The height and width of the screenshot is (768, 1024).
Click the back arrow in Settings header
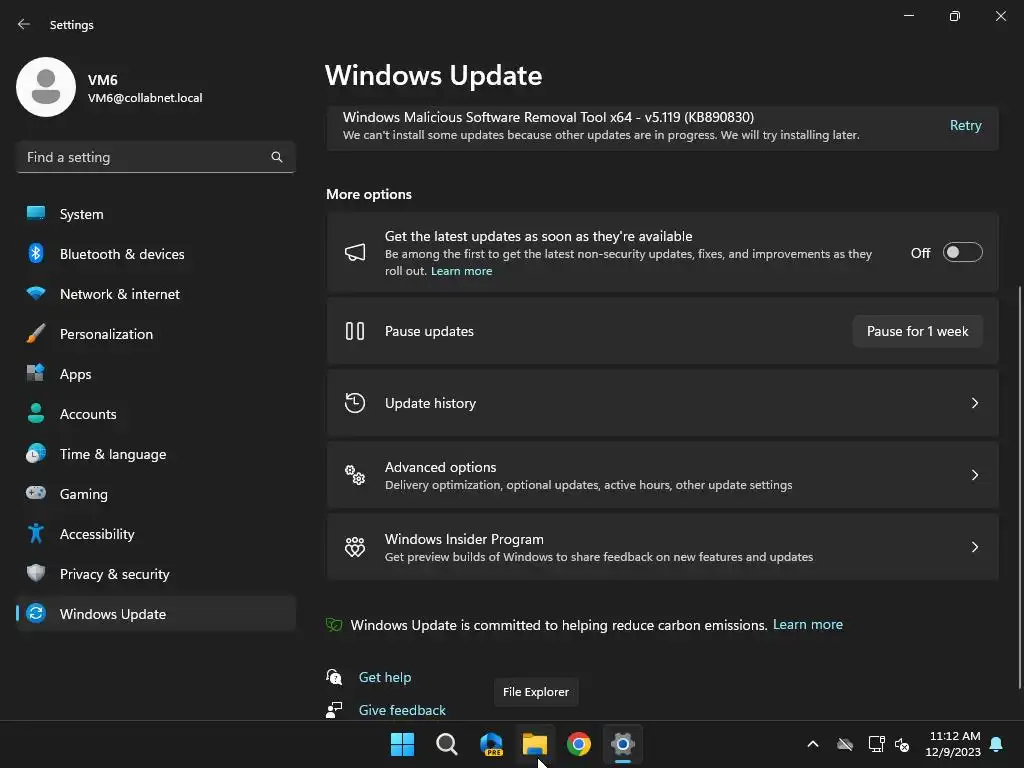click(x=24, y=24)
